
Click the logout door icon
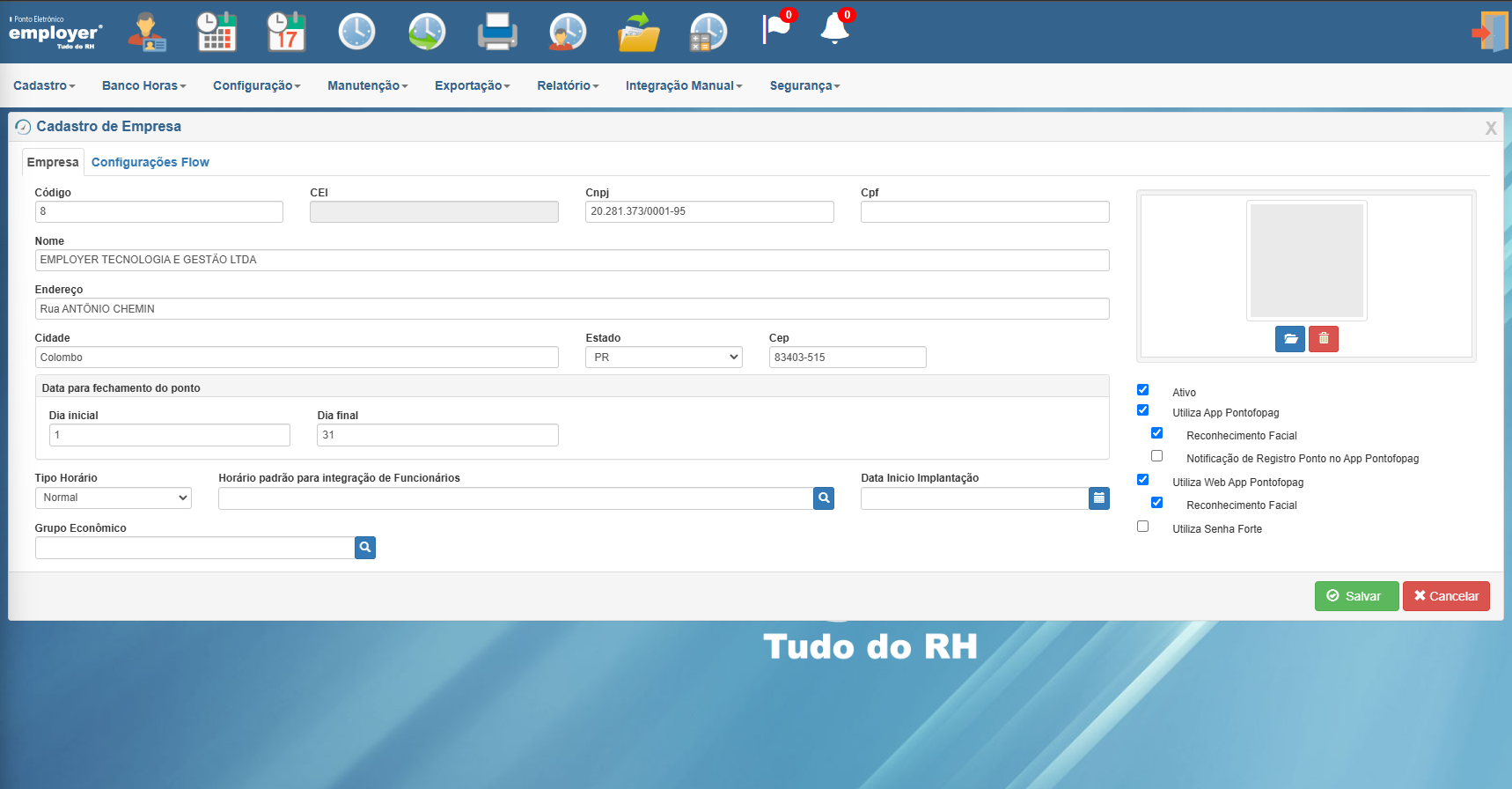(1491, 32)
